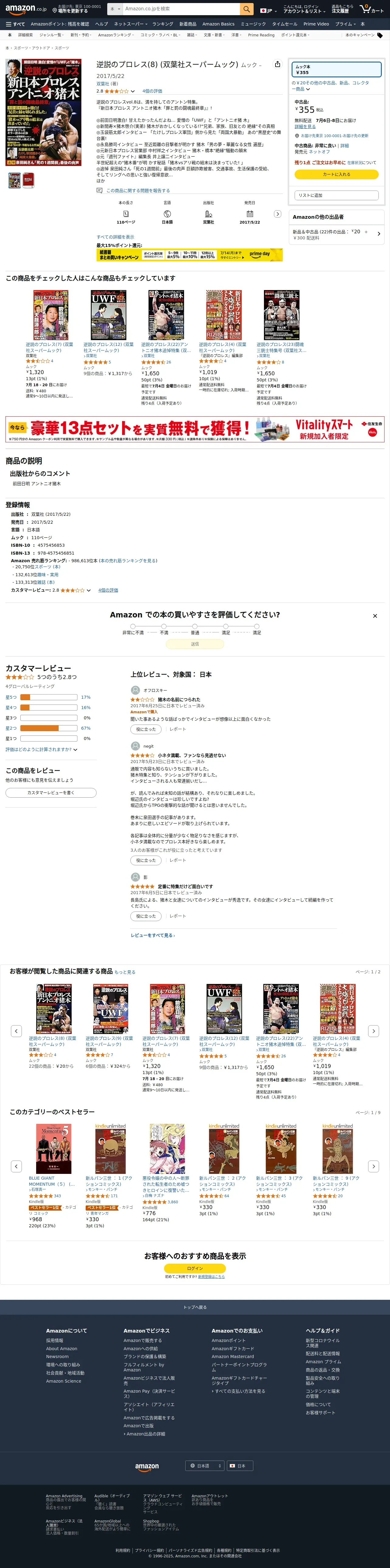Click the 日本語 language globe icon in product details

point(167,214)
